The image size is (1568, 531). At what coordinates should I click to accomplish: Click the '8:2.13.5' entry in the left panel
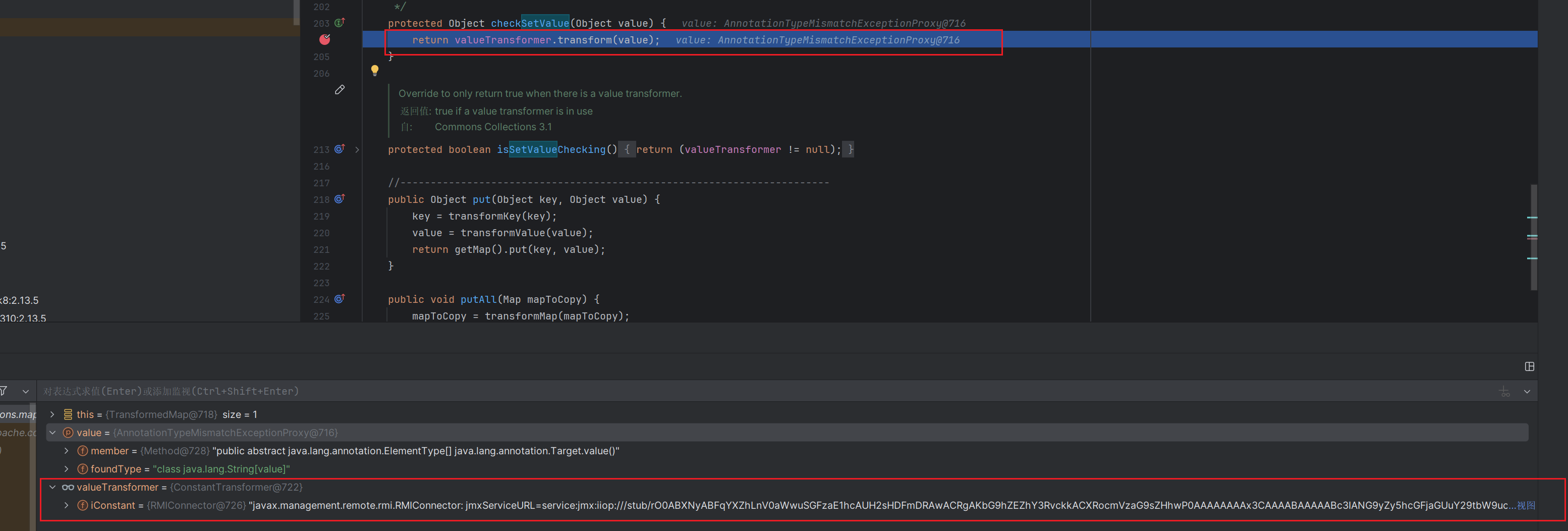tap(20, 300)
